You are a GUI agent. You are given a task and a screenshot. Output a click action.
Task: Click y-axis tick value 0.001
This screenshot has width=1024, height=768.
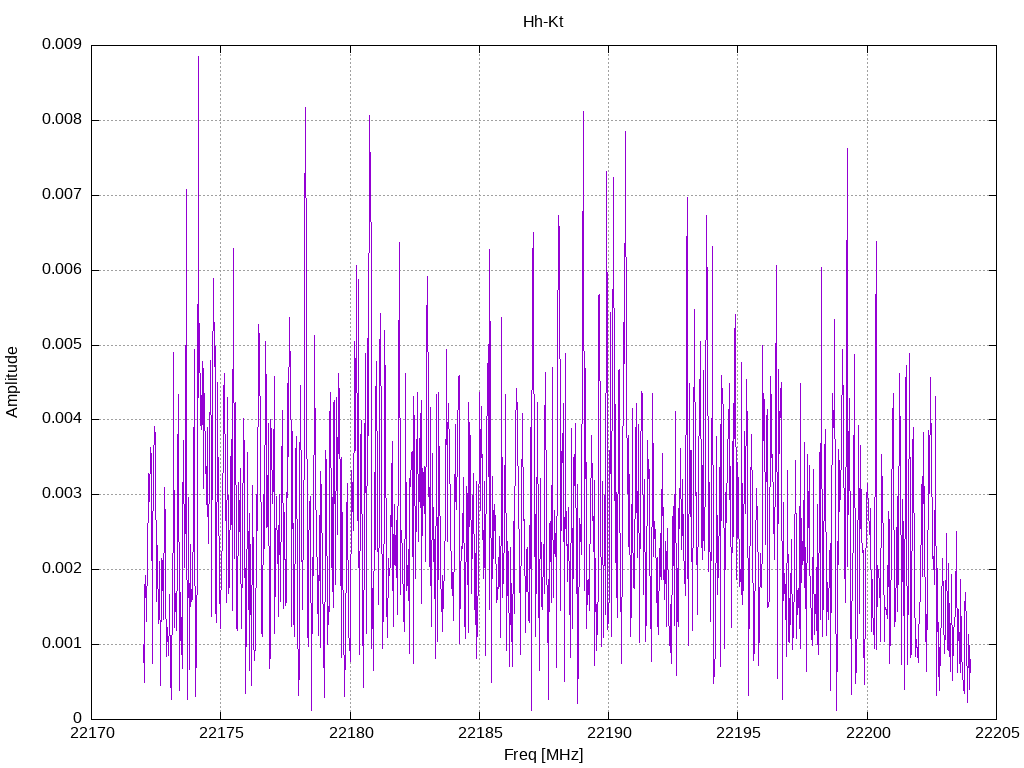61,643
